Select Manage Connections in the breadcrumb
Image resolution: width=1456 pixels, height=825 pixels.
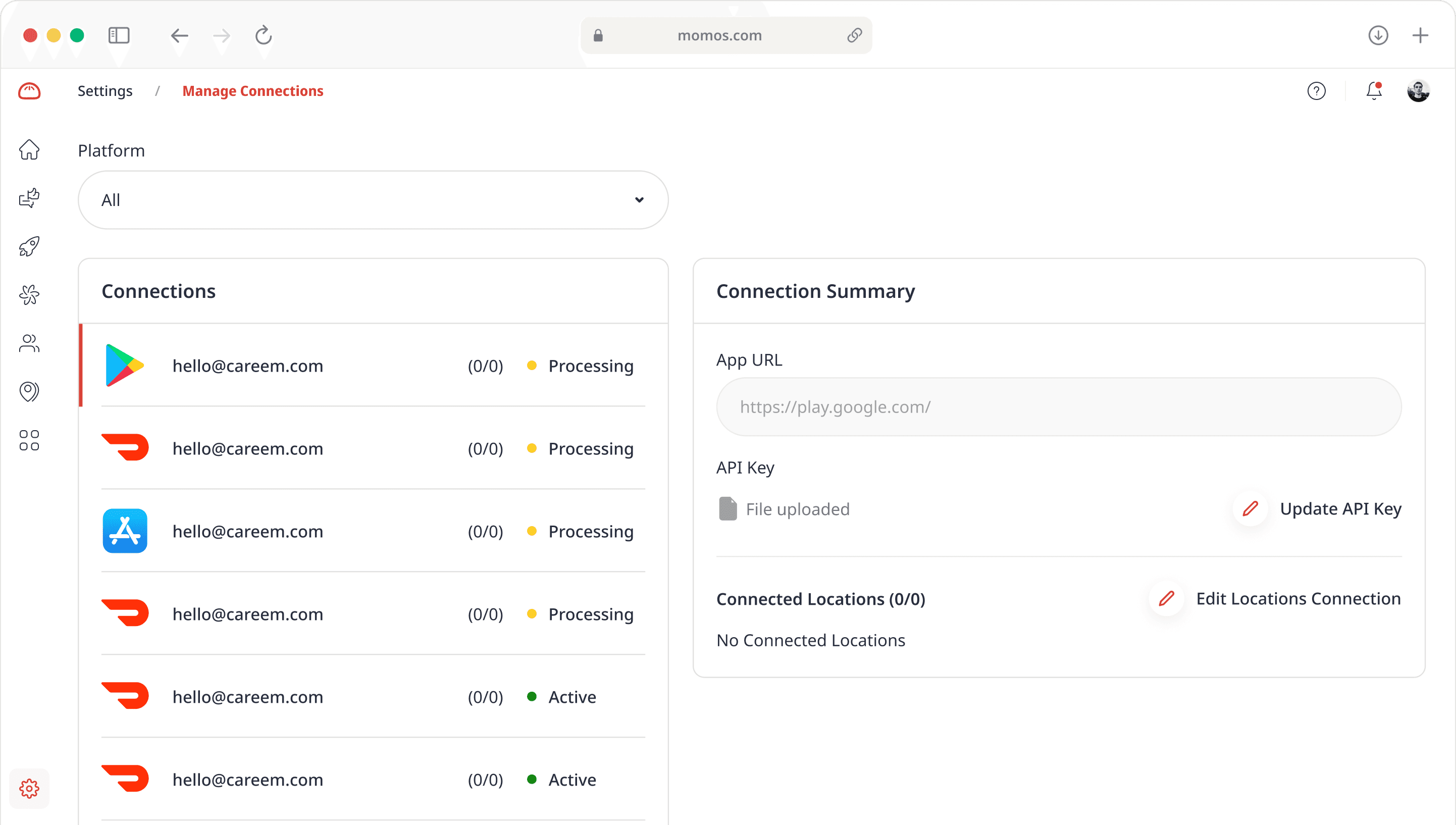click(252, 91)
